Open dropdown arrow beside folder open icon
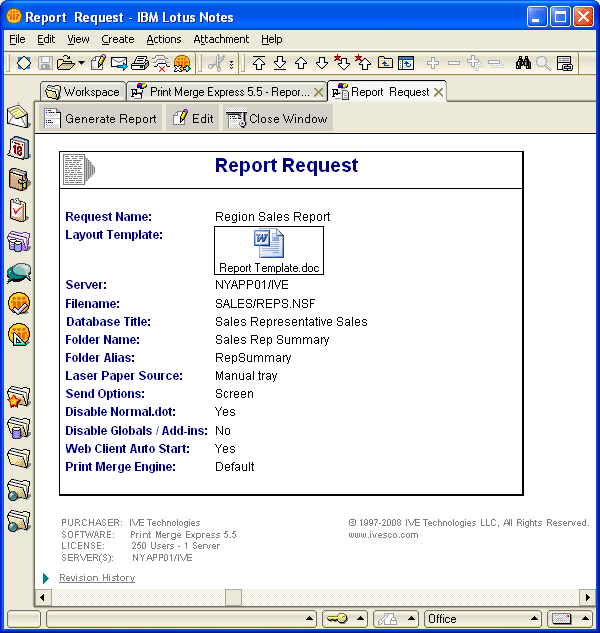This screenshot has width=600, height=633. click(80, 63)
